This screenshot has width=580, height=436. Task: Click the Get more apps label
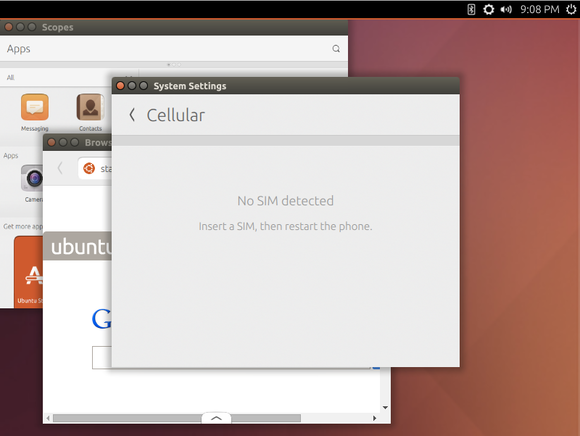coord(23,226)
